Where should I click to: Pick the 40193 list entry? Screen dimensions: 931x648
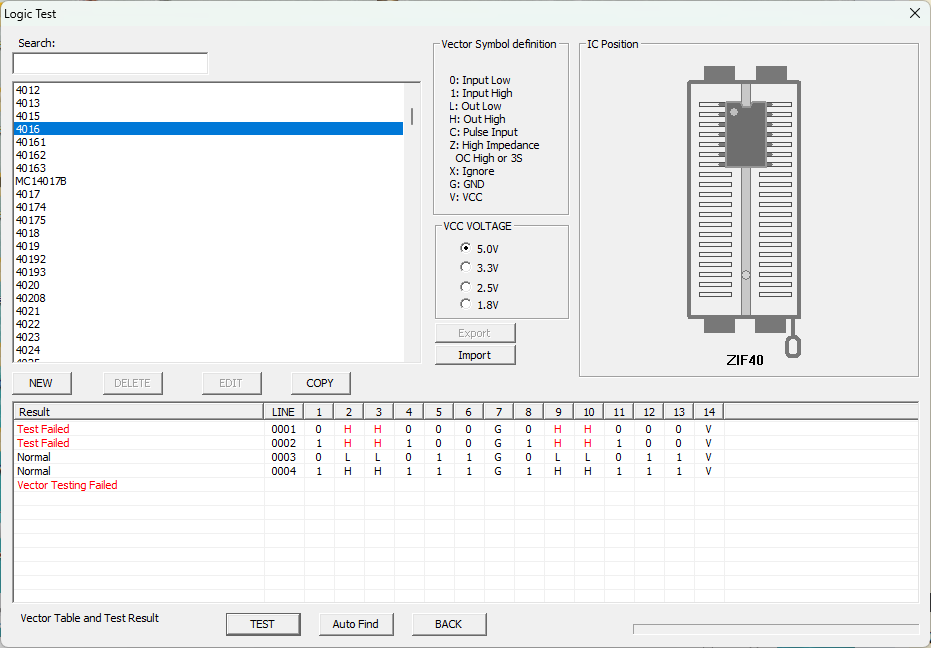pyautogui.click(x=31, y=272)
